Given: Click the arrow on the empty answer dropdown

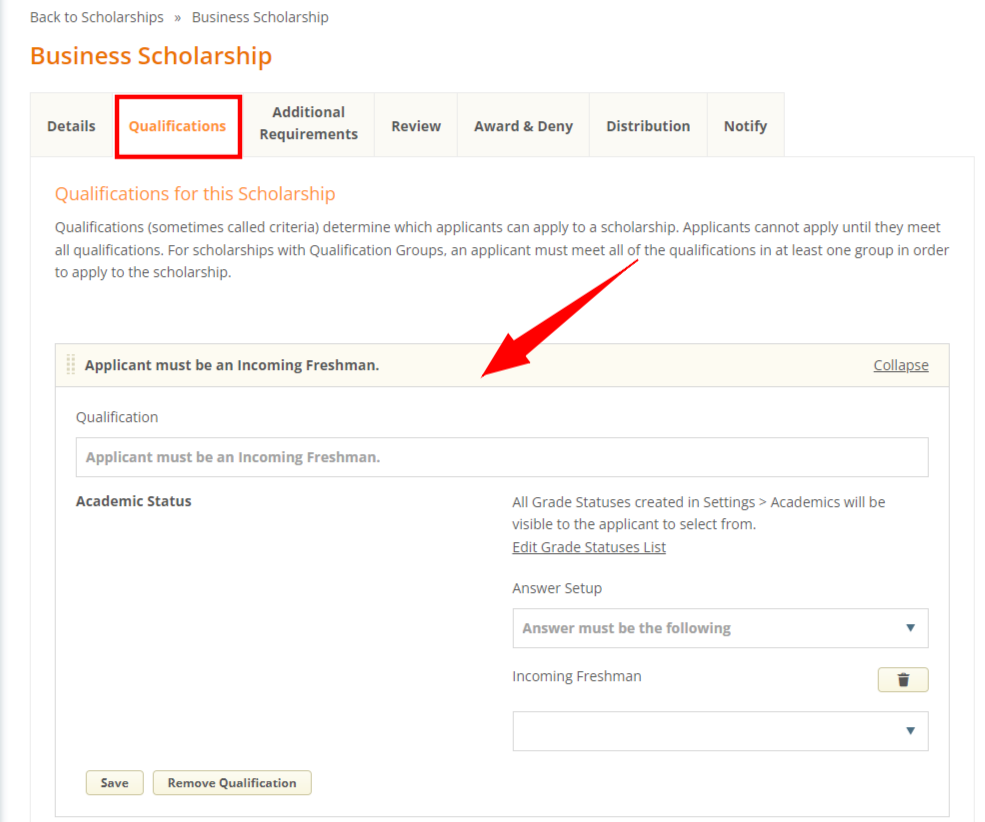Looking at the screenshot, I should pyautogui.click(x=909, y=731).
